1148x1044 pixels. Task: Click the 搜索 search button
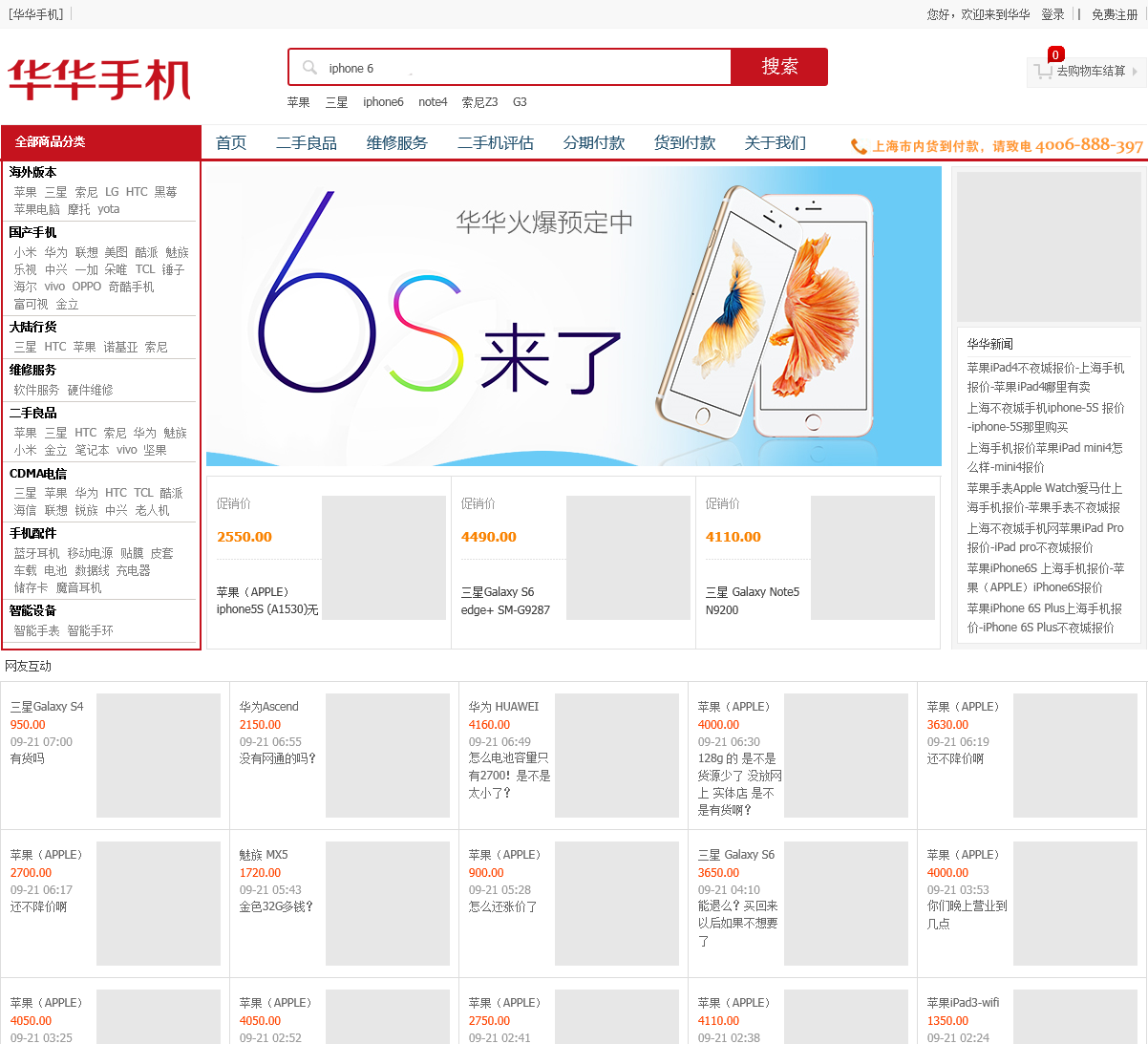click(x=779, y=67)
